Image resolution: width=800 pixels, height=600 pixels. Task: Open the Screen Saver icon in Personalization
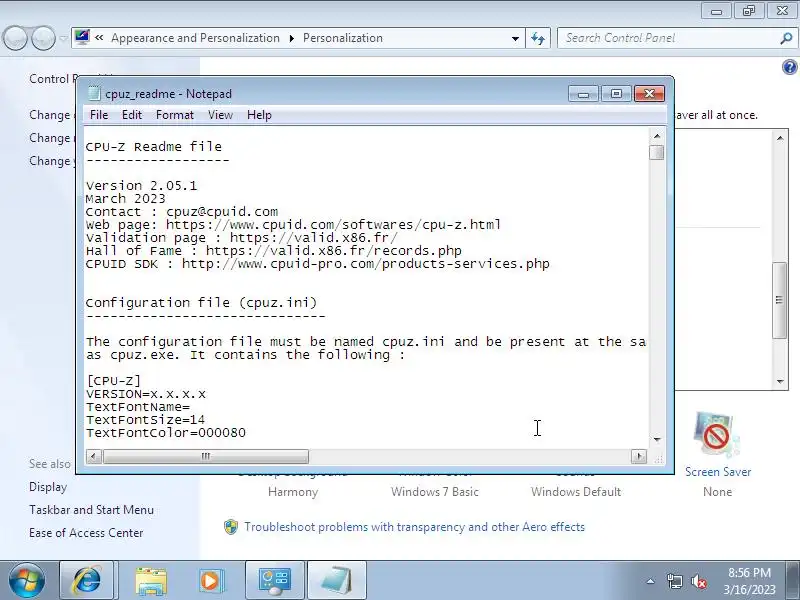coord(716,436)
